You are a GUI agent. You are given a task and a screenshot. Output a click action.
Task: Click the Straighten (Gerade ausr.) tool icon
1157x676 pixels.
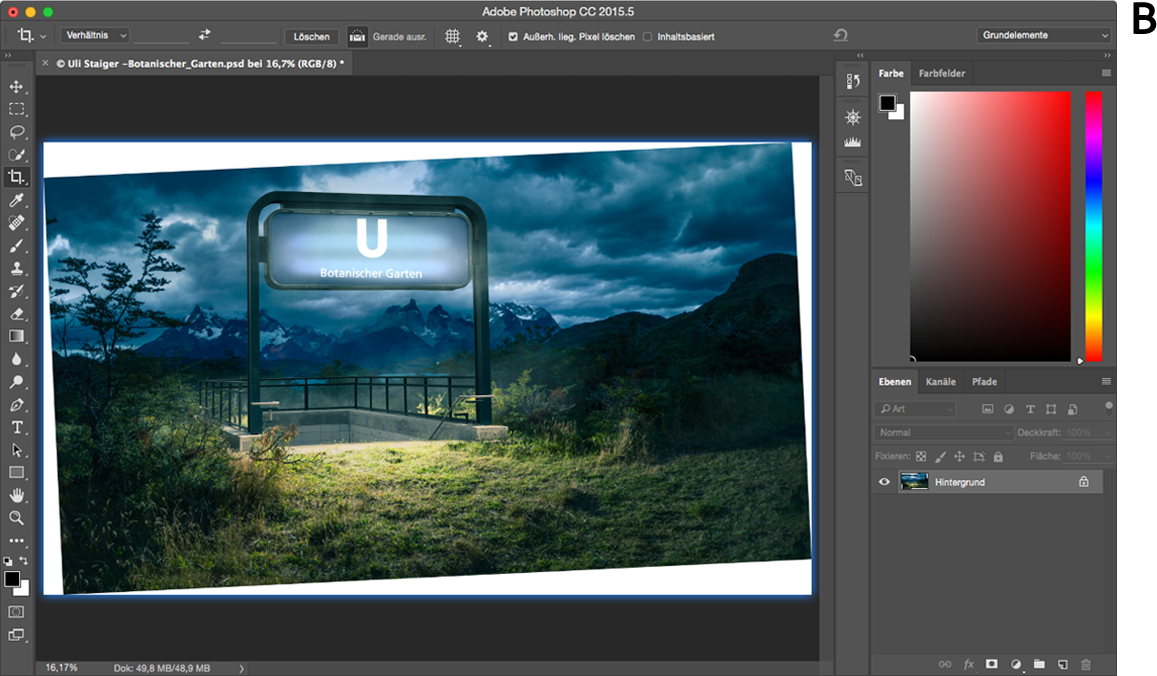(357, 36)
